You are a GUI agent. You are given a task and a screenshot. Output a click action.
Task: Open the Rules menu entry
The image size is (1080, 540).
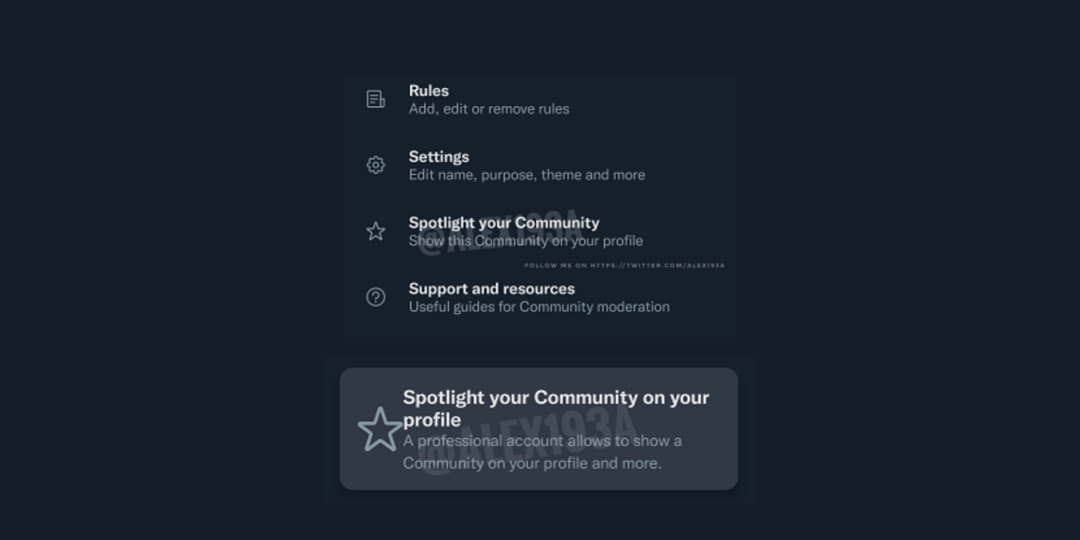point(428,90)
